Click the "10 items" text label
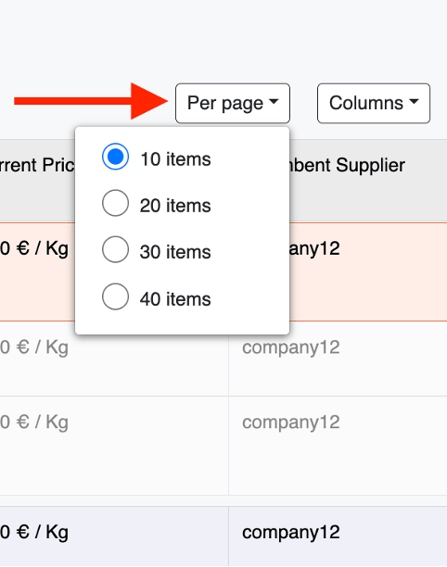Viewport: 447px width, 567px height. (x=175, y=159)
